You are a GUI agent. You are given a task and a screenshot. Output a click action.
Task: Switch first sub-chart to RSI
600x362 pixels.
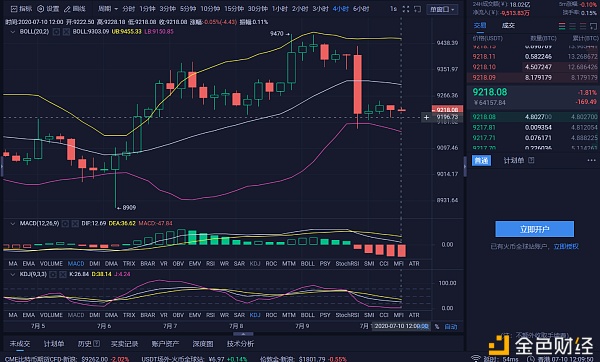[210, 264]
